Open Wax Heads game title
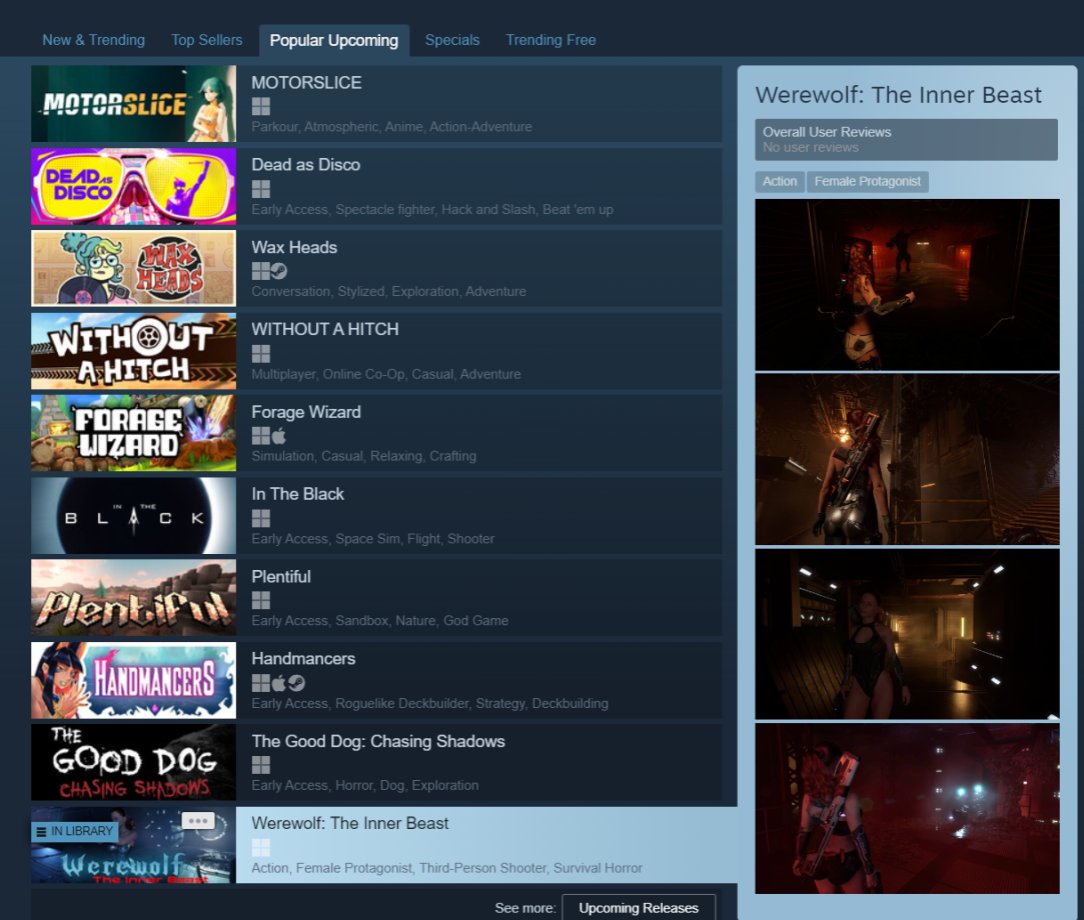 point(294,247)
